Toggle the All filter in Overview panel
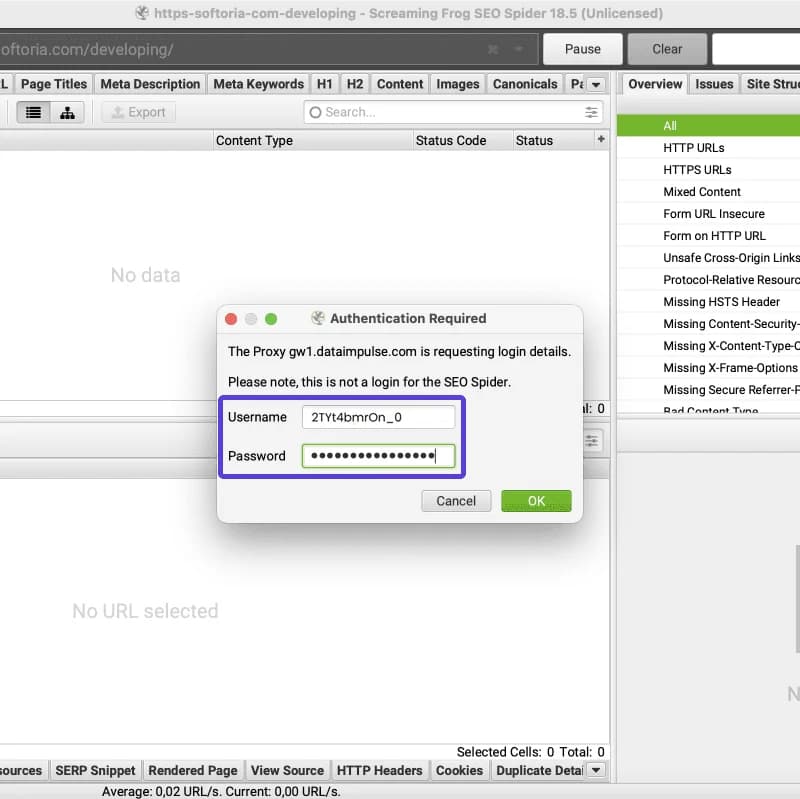This screenshot has width=800, height=799. click(712, 125)
